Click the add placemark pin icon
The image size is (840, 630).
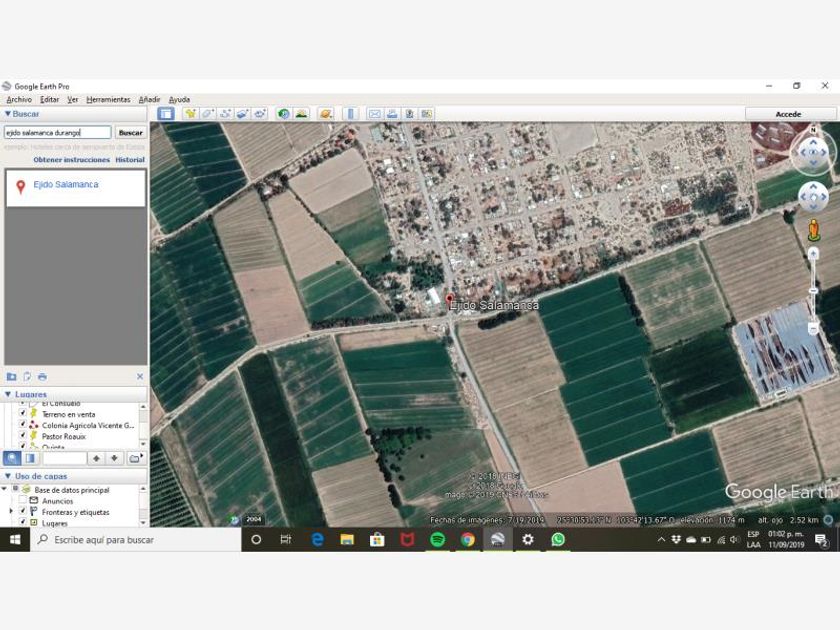(x=191, y=114)
